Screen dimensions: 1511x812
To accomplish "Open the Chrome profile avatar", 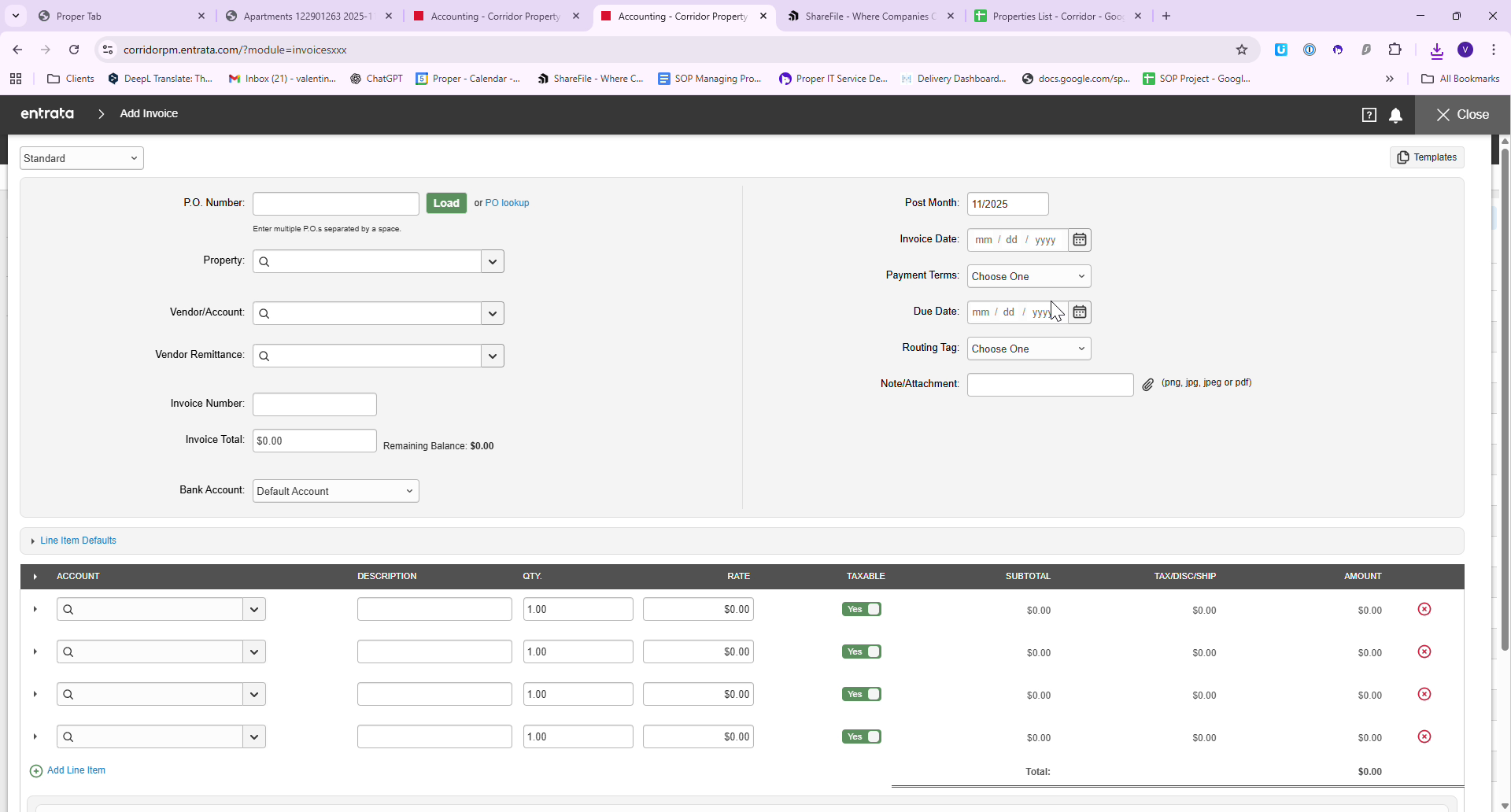I will tap(1465, 50).
